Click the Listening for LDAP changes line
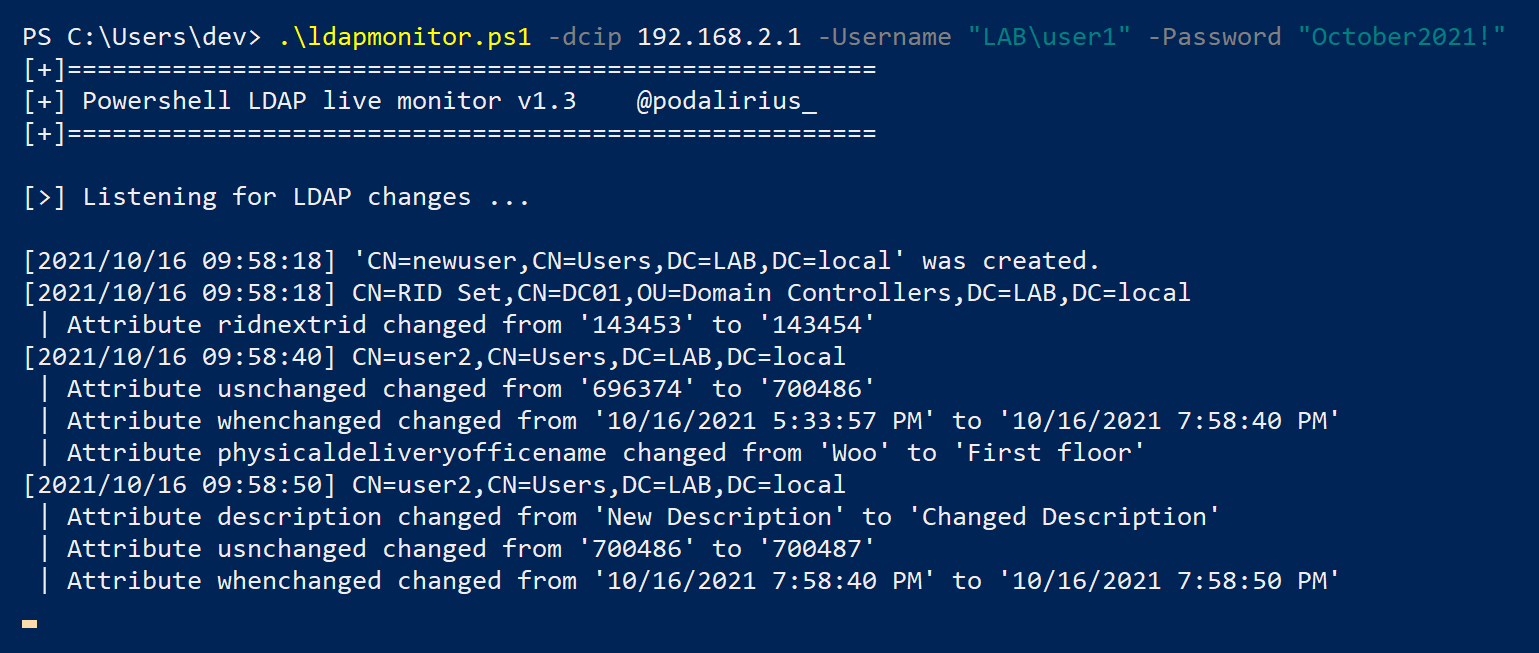Screen dimensions: 1539x653 coord(276,197)
